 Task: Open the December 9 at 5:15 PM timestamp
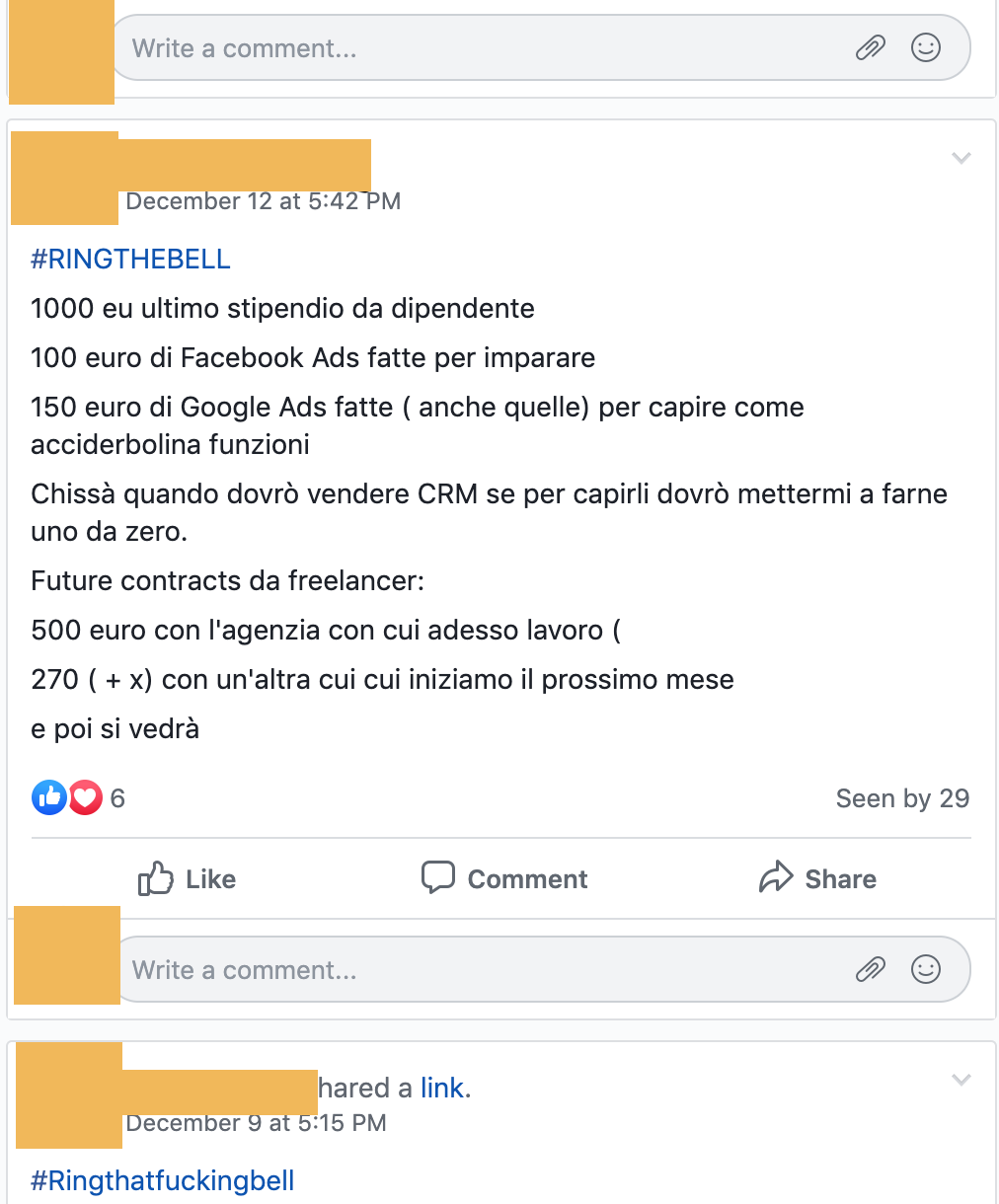(256, 1123)
